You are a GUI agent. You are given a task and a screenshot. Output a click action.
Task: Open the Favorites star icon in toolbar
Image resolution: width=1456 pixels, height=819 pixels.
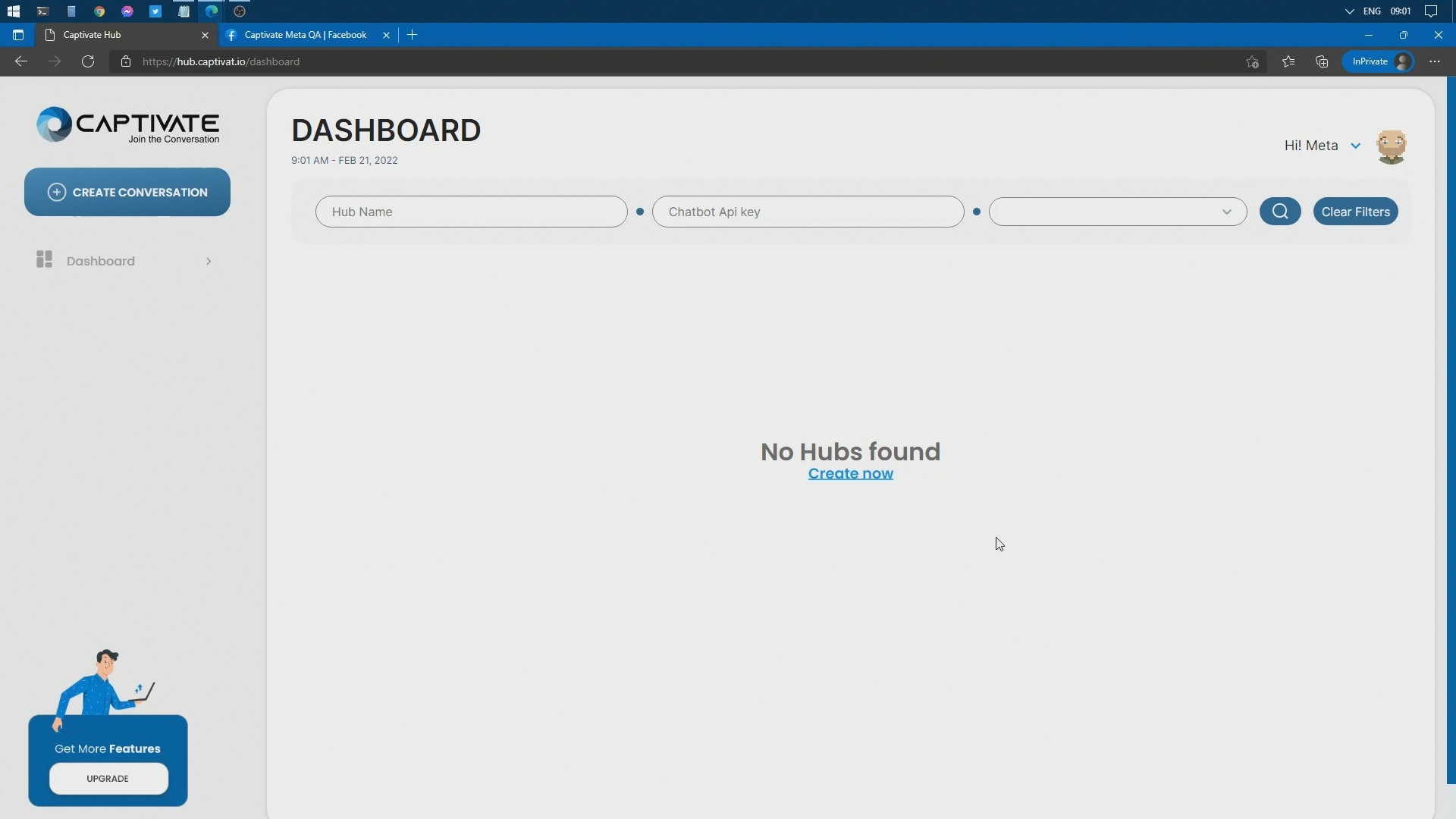click(1288, 61)
